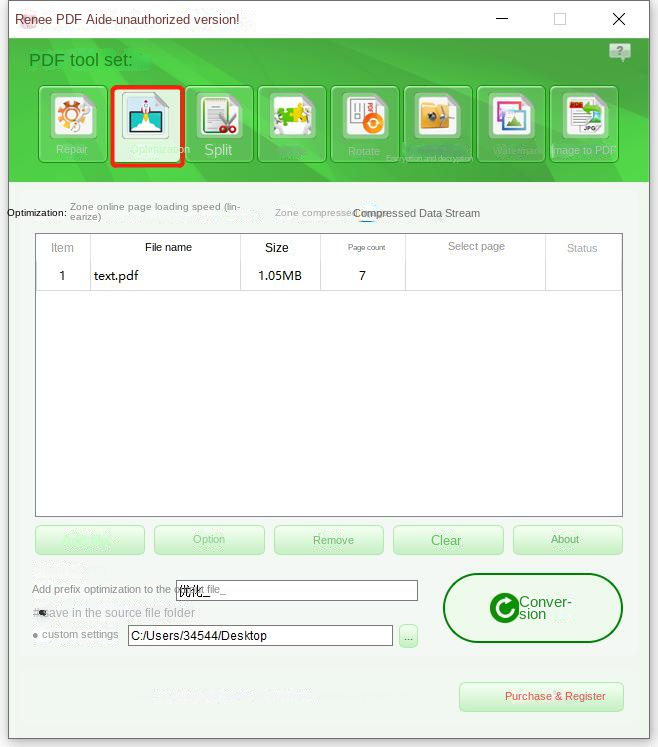
Task: Select the Rotate PDF tool
Action: 364,124
